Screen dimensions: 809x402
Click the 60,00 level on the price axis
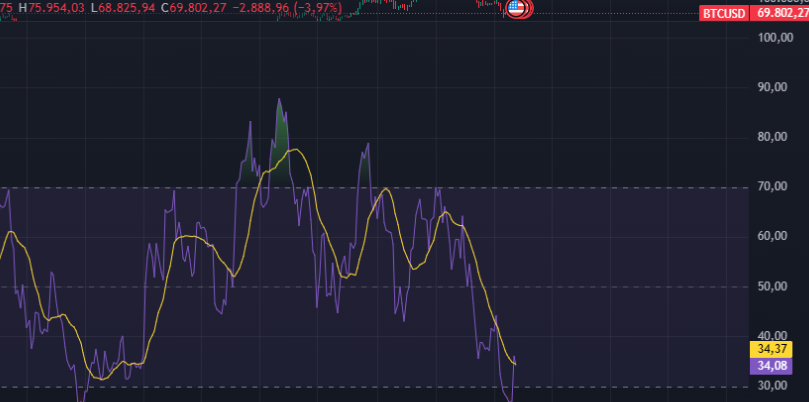775,237
